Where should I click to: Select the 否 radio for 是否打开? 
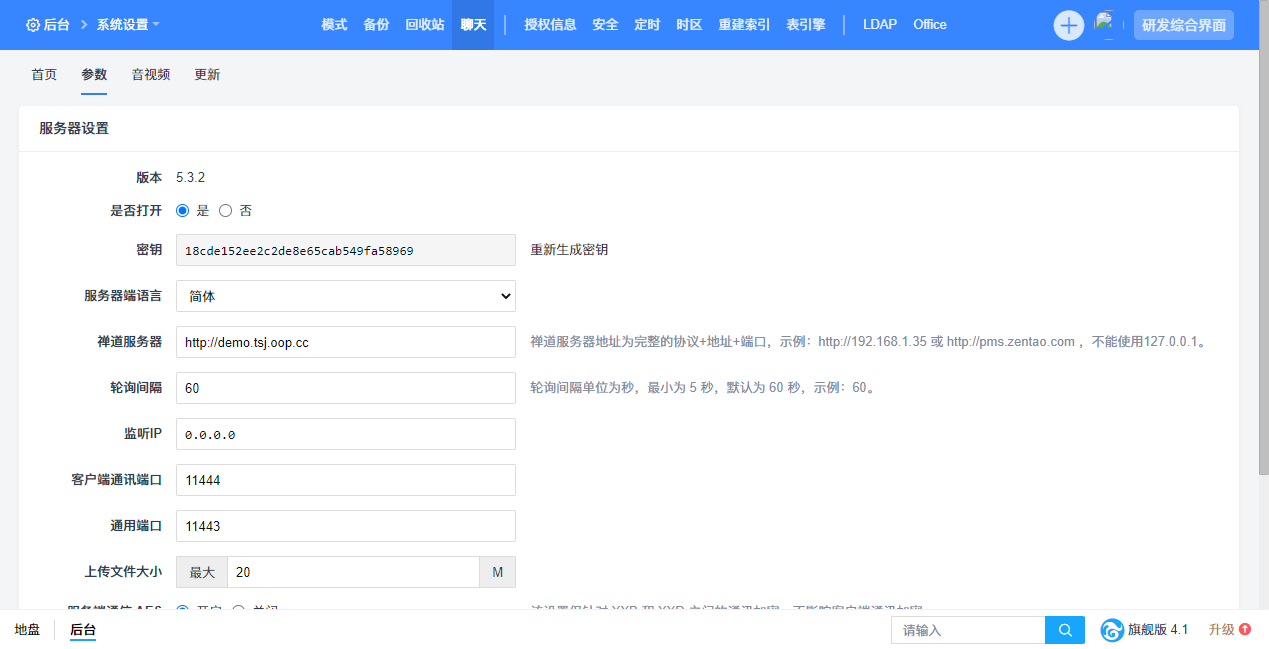click(x=225, y=211)
